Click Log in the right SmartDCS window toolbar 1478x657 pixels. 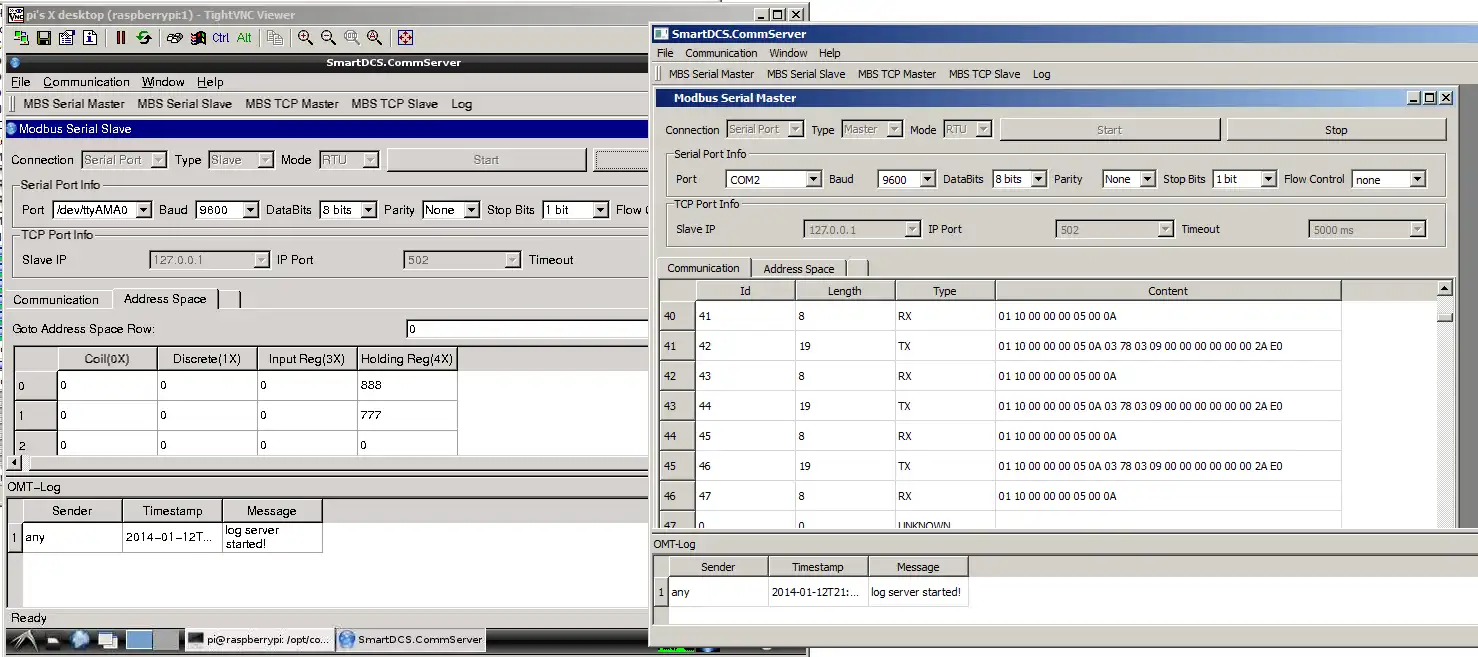click(1041, 74)
